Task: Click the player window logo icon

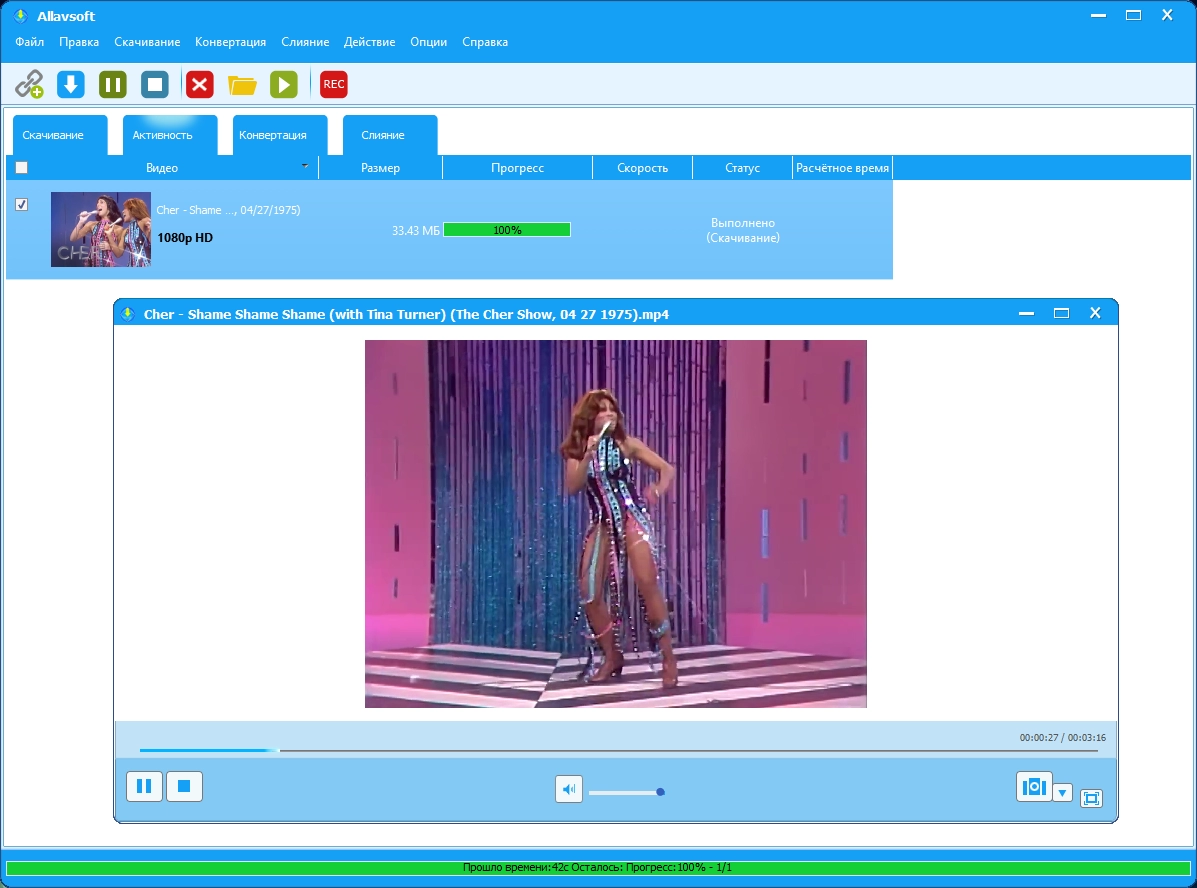Action: pyautogui.click(x=127, y=314)
